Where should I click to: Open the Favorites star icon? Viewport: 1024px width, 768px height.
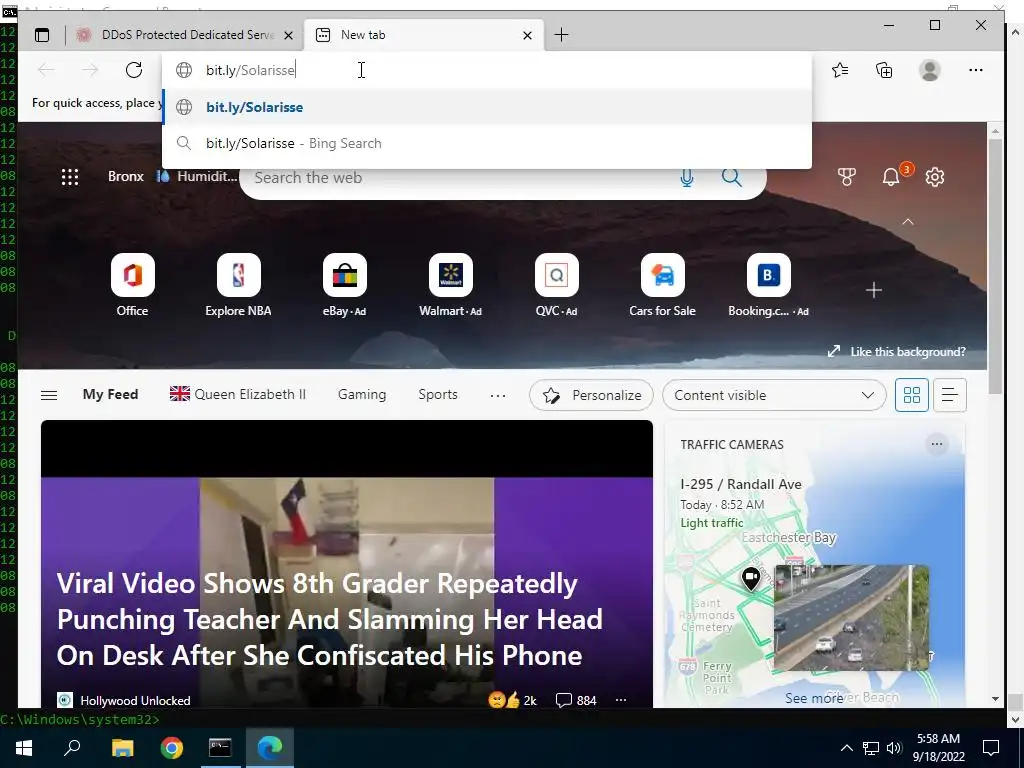(840, 70)
